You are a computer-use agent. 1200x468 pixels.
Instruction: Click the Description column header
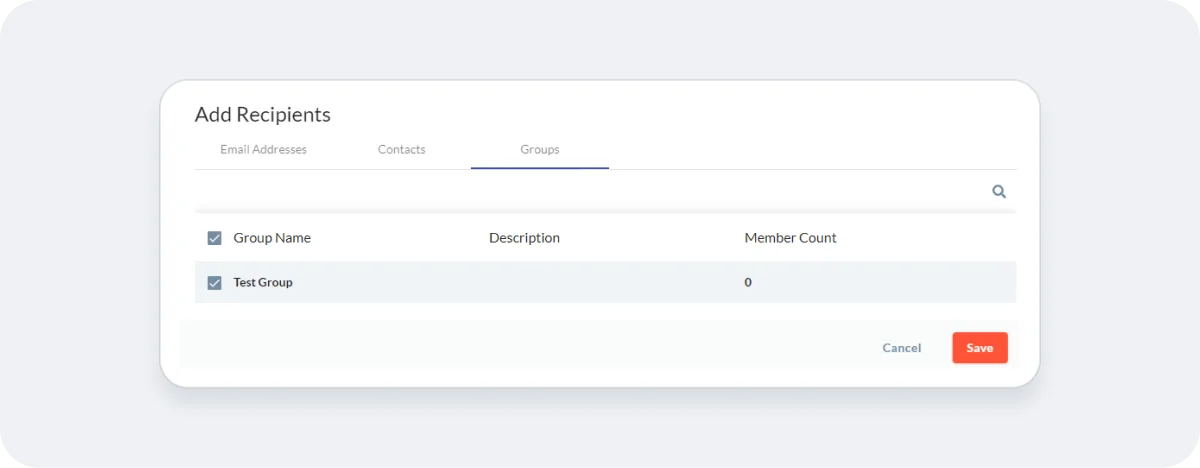[x=524, y=238]
